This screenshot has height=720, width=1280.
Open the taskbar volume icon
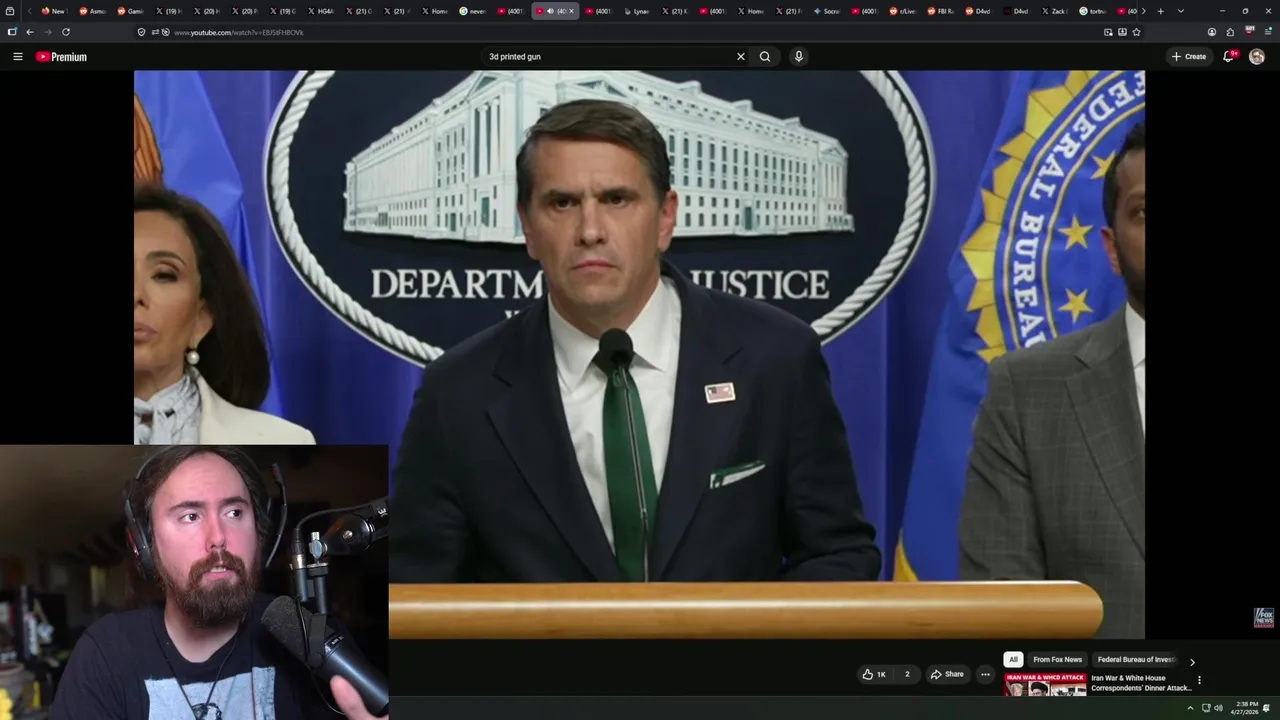(1218, 708)
